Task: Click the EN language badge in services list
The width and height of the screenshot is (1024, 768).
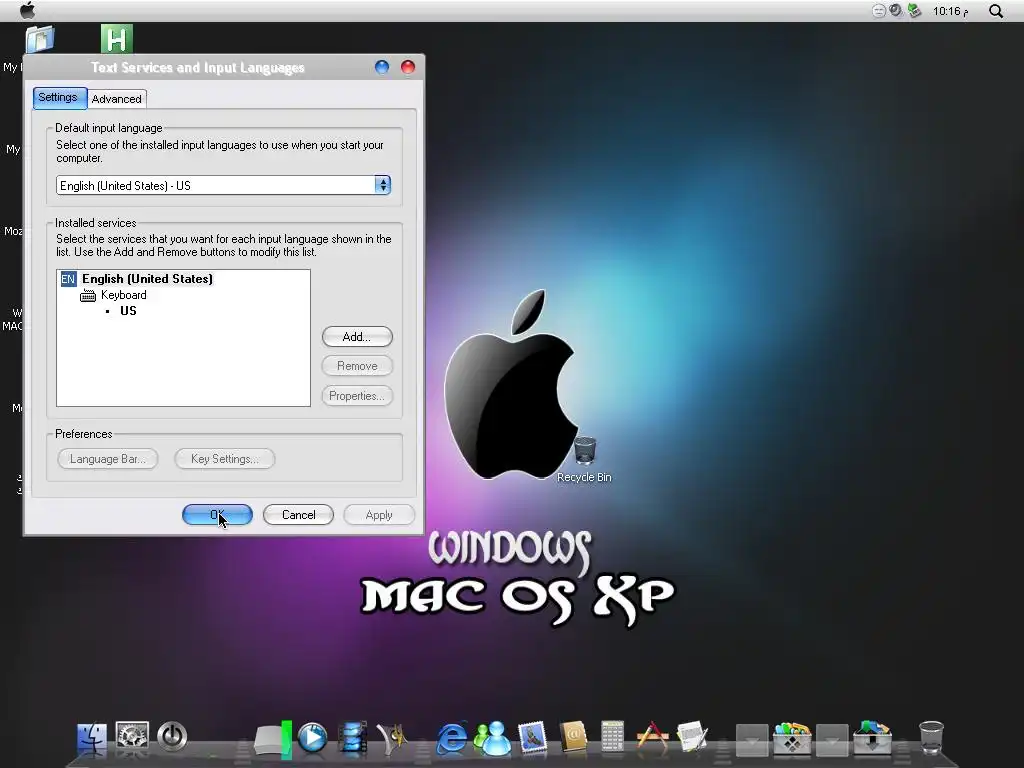Action: [x=68, y=280]
